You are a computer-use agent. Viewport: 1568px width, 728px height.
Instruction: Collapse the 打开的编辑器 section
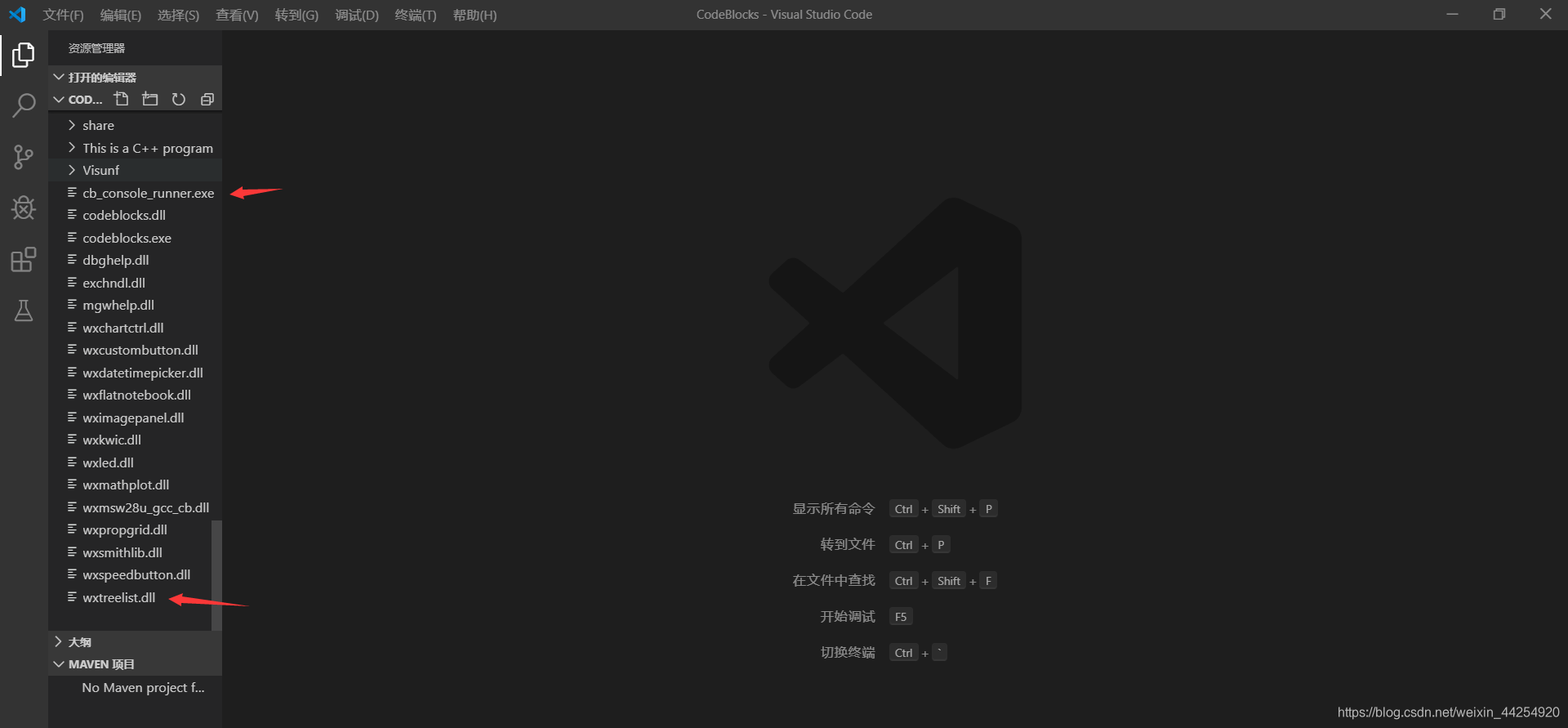coord(135,77)
